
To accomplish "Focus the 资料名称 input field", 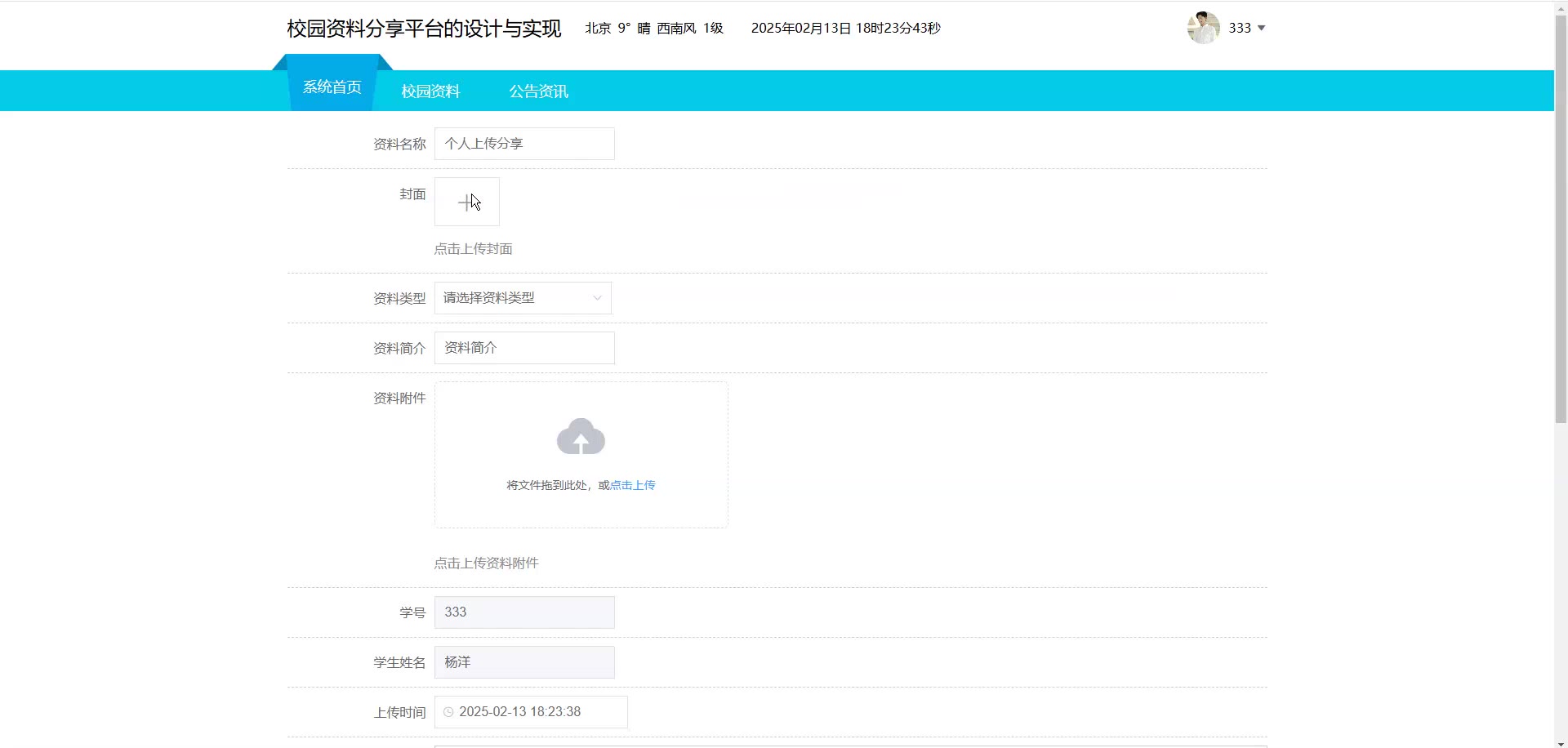I will pyautogui.click(x=524, y=144).
